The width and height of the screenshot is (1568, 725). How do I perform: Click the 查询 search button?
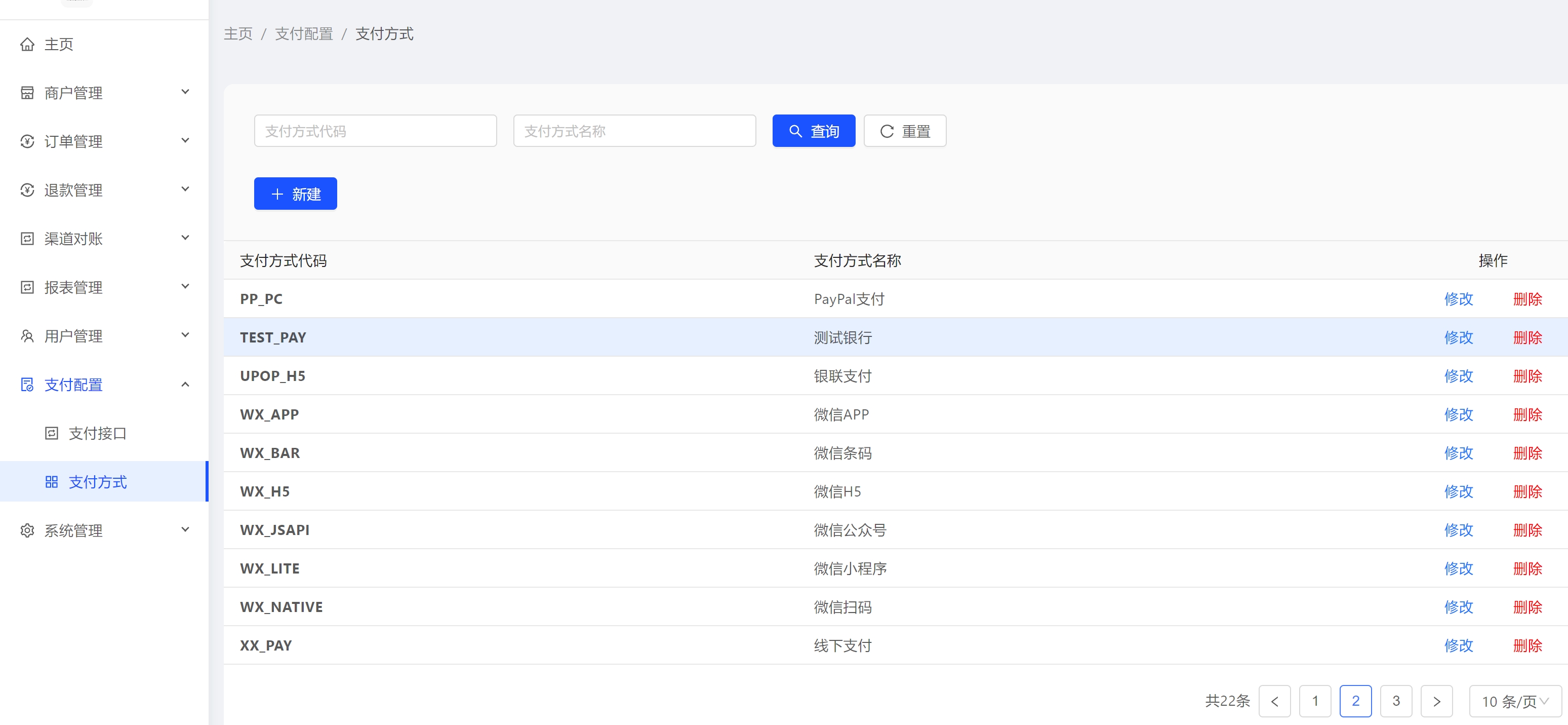click(x=814, y=131)
